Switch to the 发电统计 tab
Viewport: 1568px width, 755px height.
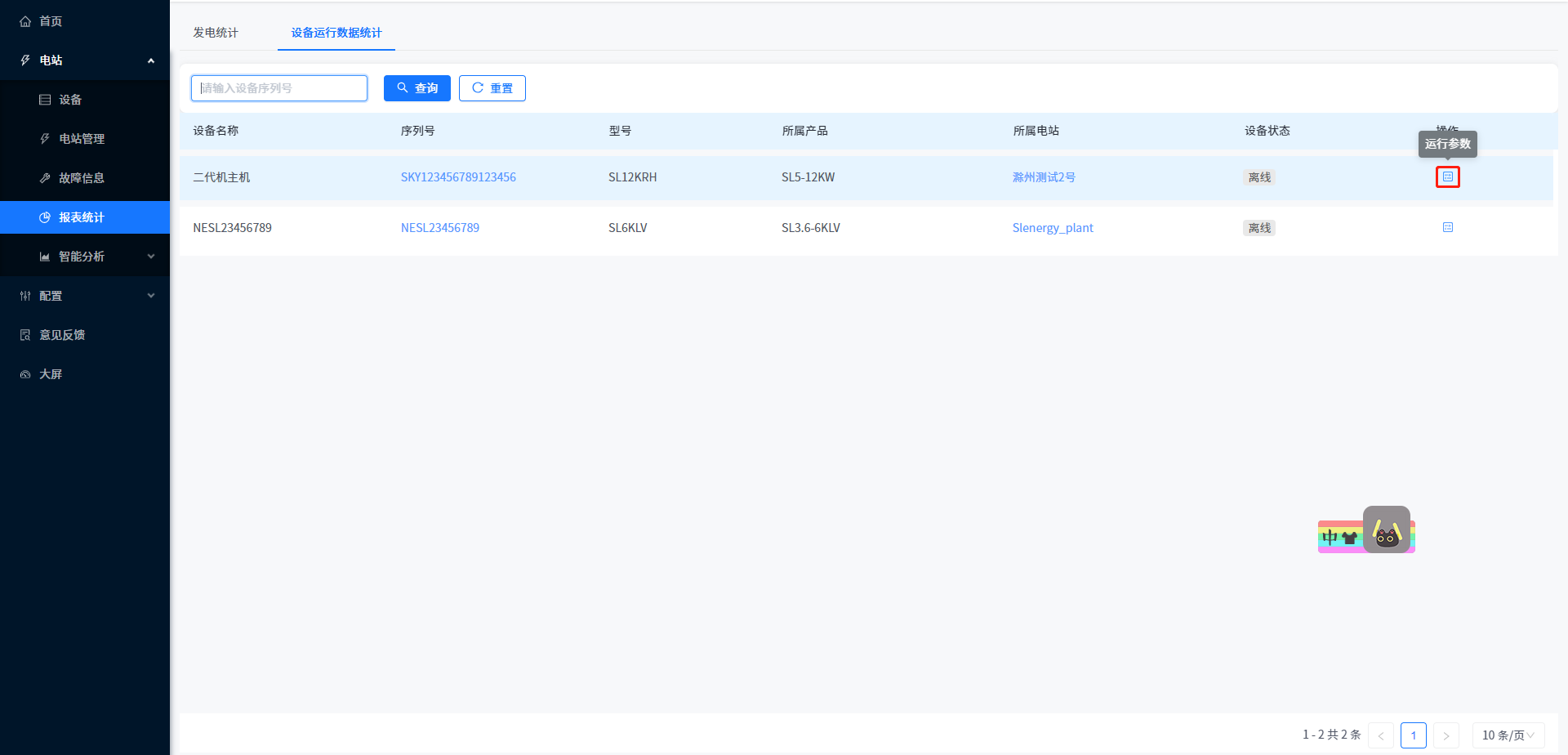tap(216, 33)
